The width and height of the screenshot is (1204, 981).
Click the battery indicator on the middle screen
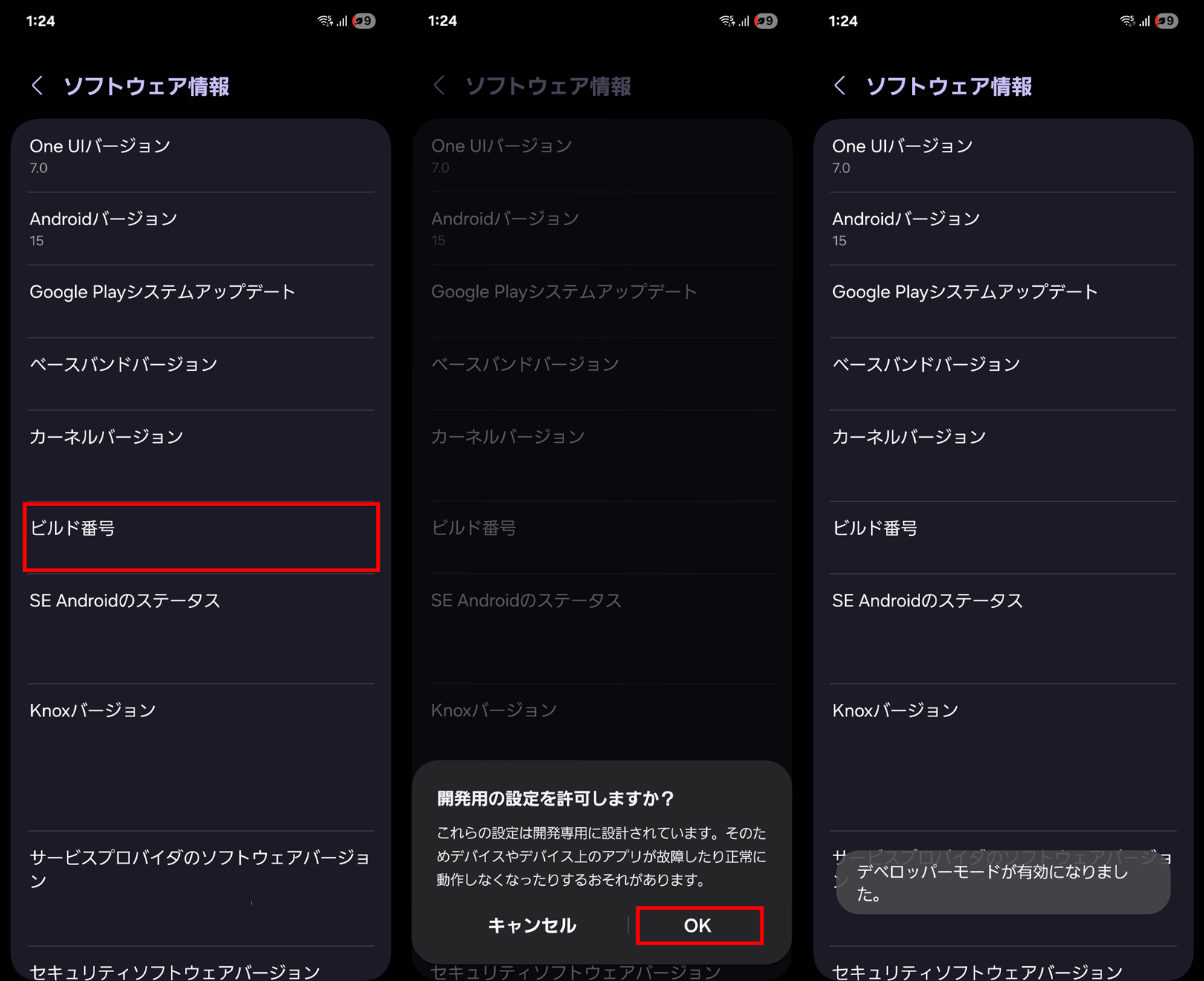(766, 21)
